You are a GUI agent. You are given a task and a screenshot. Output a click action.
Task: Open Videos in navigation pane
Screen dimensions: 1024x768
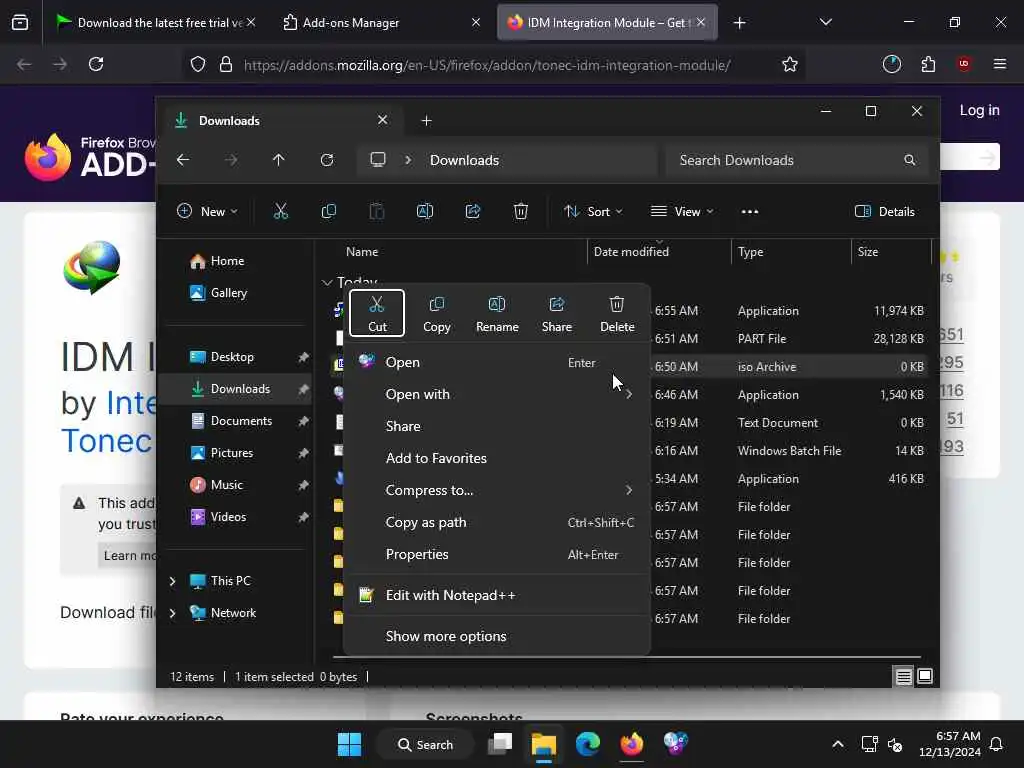(x=228, y=517)
